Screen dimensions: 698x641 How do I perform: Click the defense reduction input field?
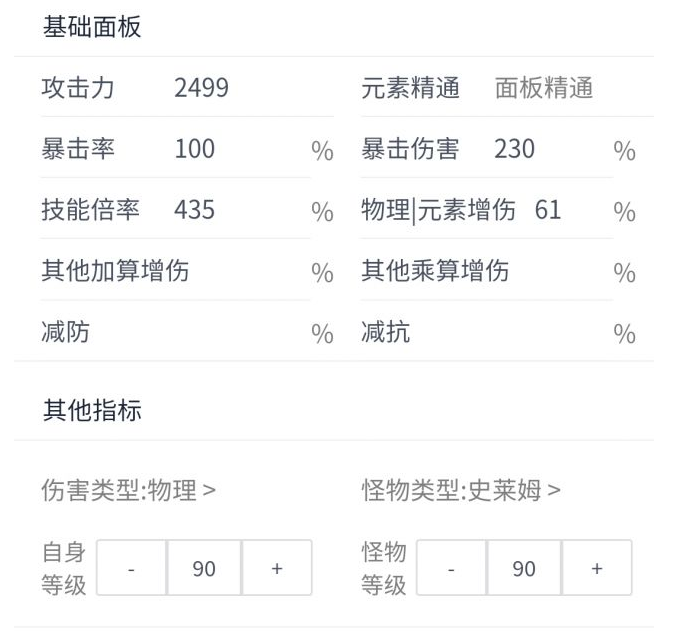(x=200, y=332)
